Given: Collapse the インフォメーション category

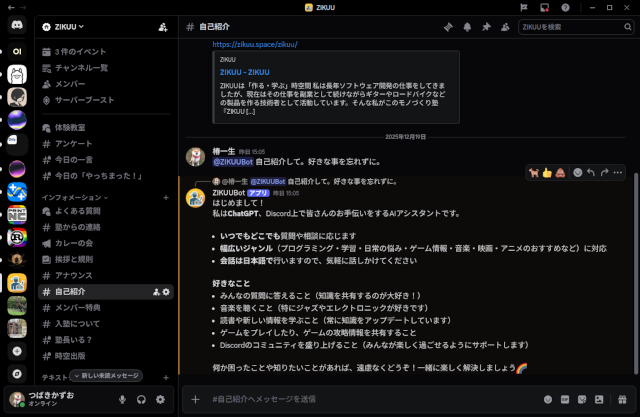Looking at the screenshot, I should pos(75,197).
